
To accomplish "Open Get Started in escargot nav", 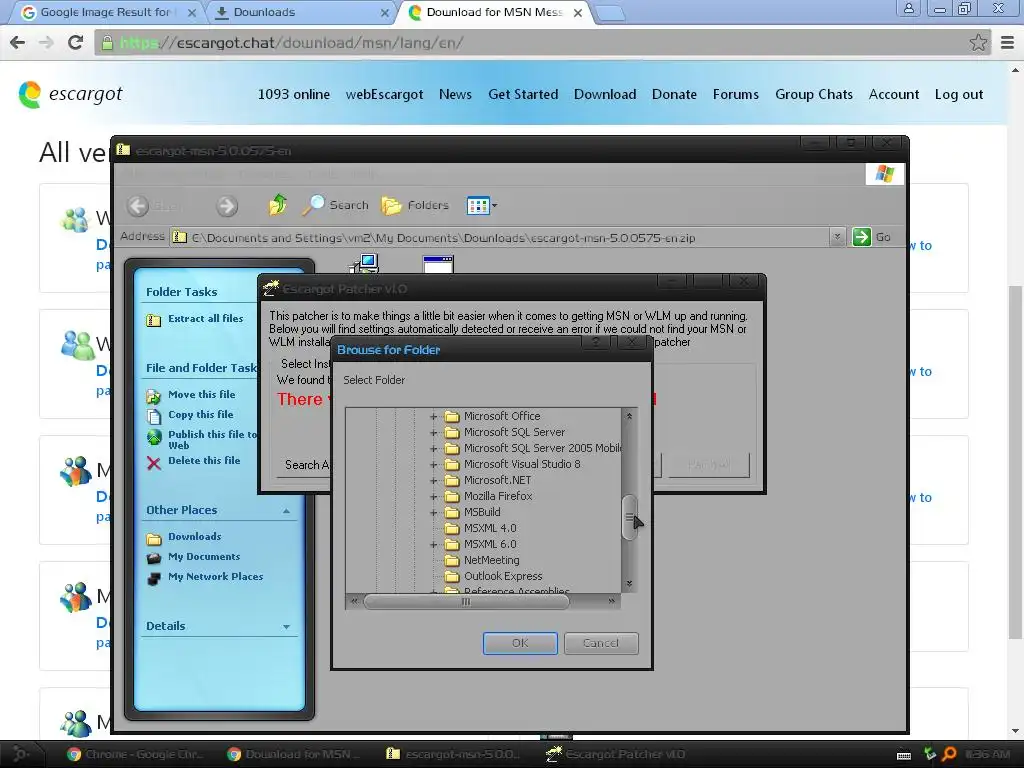I will click(x=523, y=94).
